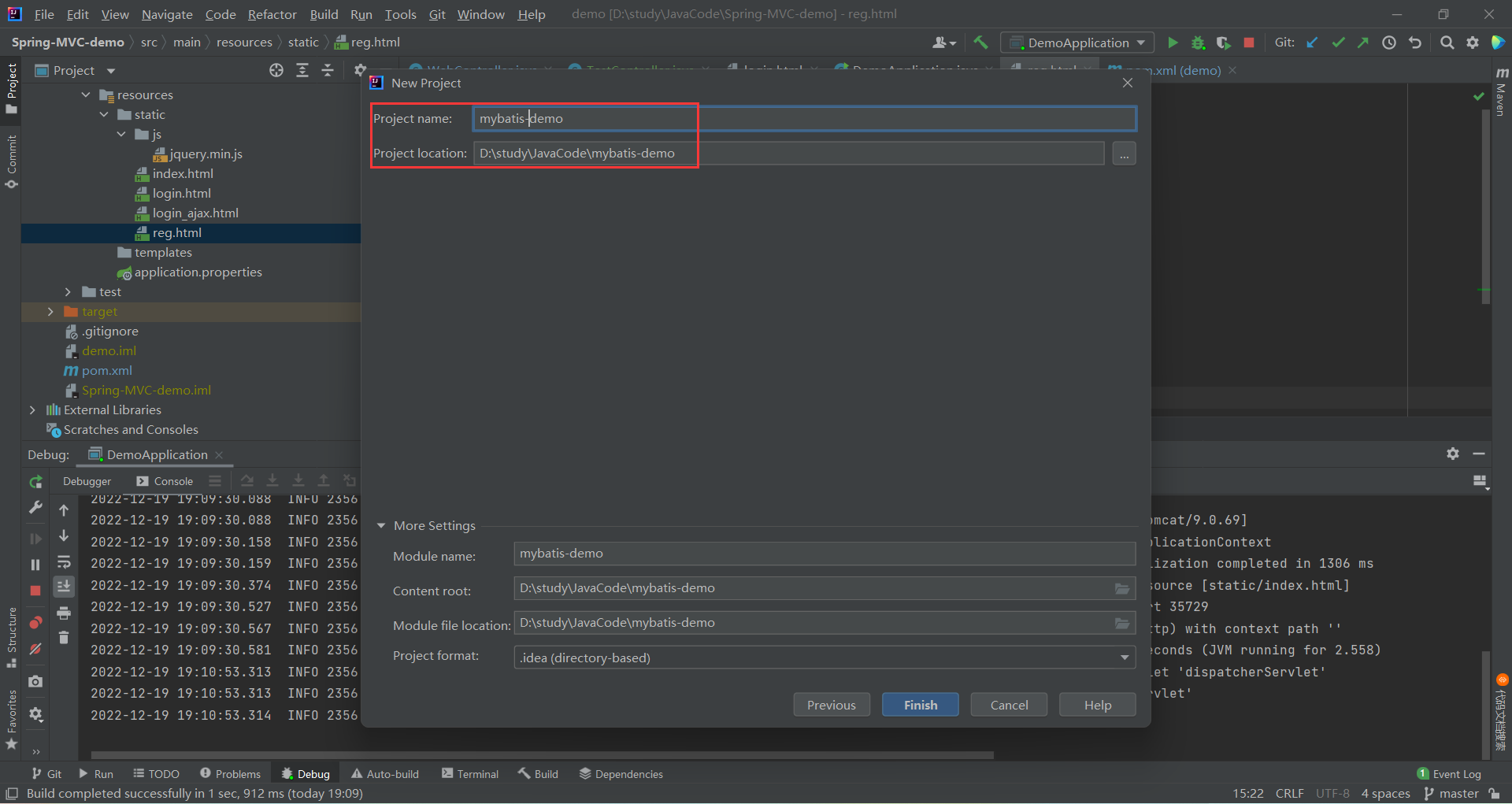1512x804 pixels.
Task: Open Search Everywhere with the magnifier icon
Action: 1447,43
